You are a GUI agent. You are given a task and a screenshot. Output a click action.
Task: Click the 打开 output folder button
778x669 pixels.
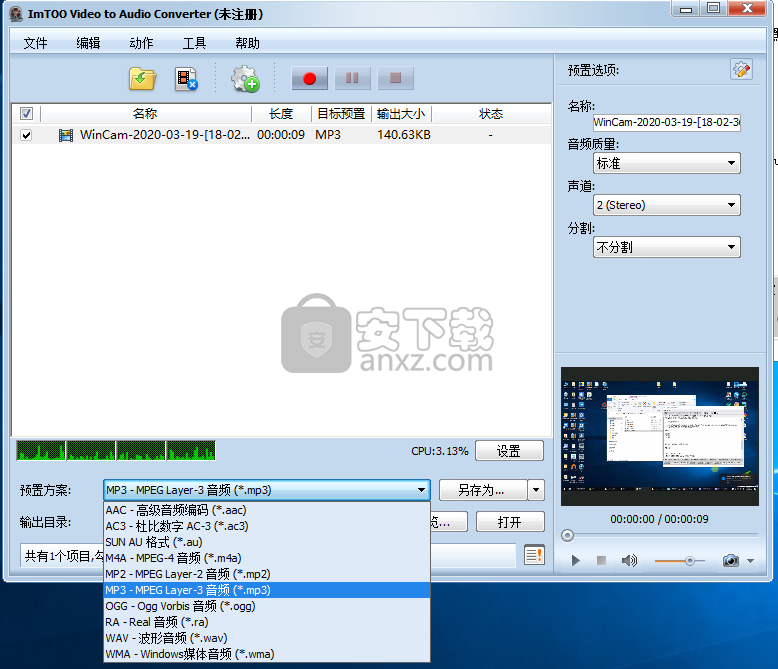click(x=510, y=522)
